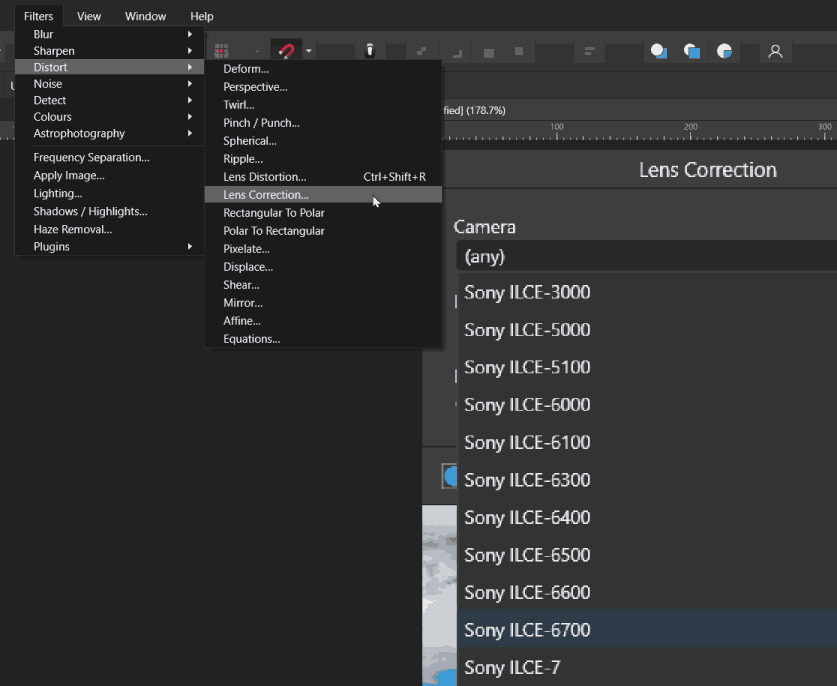
Task: Open the Help menu
Action: (x=202, y=16)
